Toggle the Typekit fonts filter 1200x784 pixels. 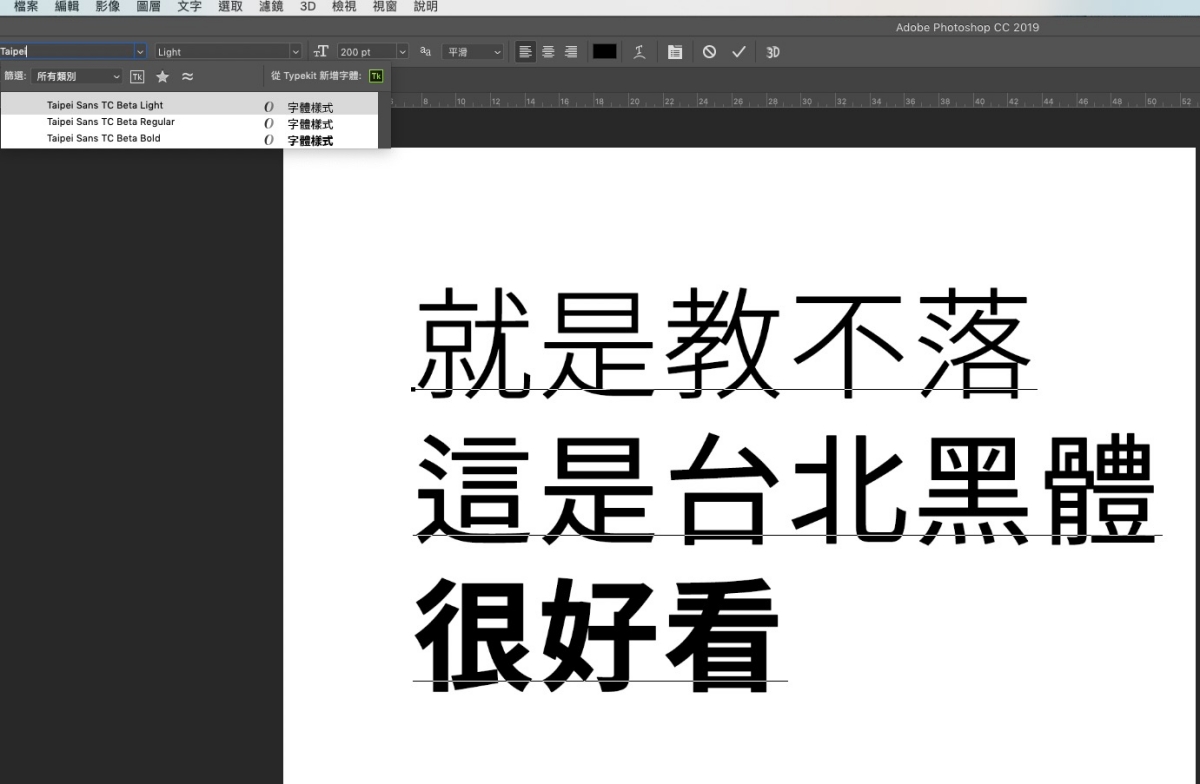coord(138,76)
